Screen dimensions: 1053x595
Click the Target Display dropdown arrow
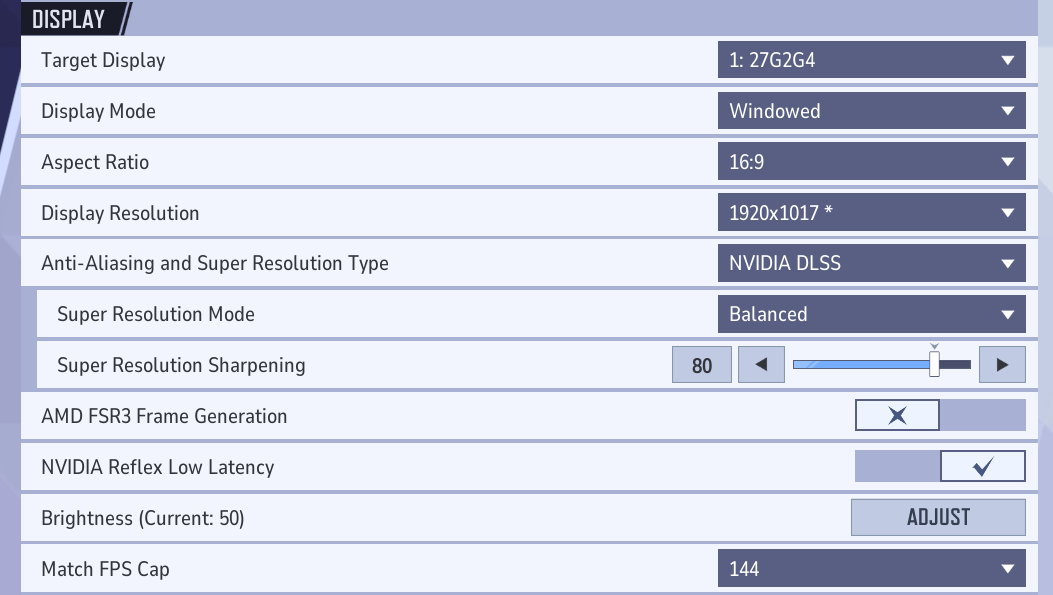pyautogui.click(x=1007, y=60)
